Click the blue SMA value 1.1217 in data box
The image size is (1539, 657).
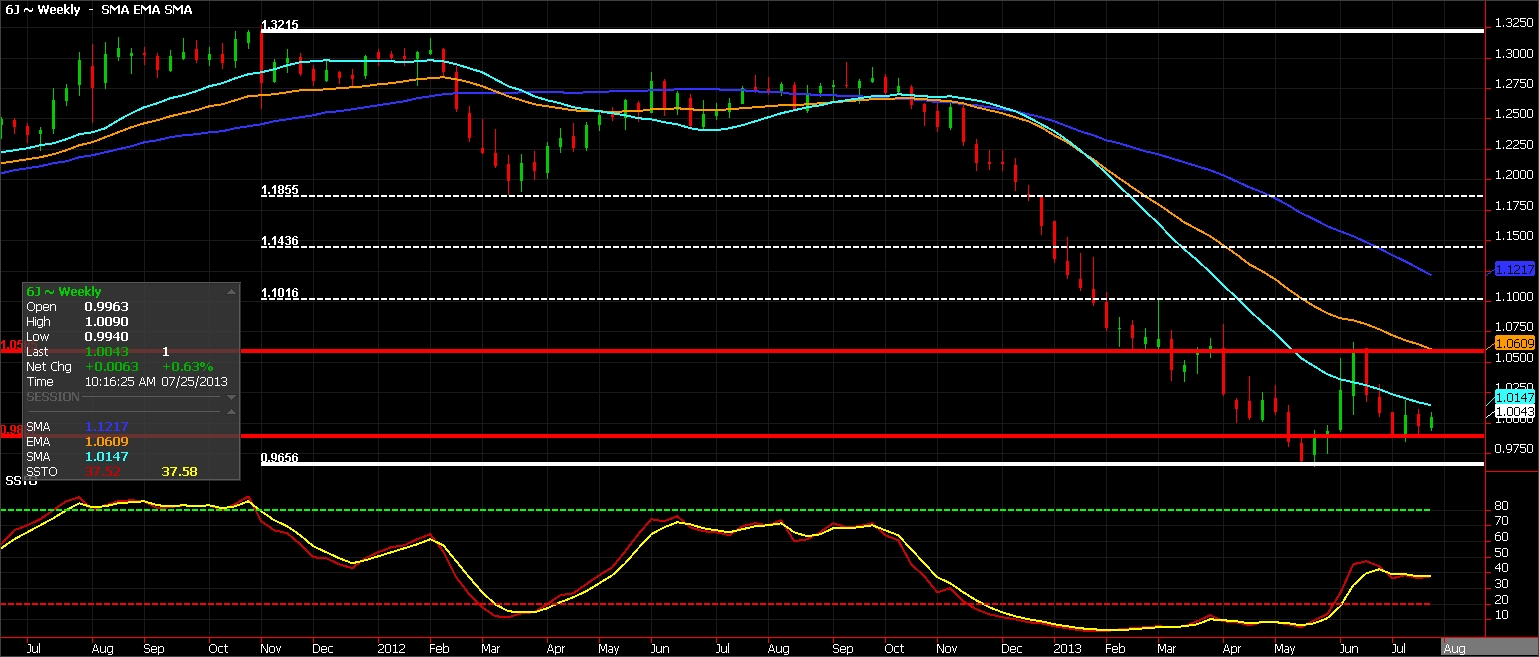(x=109, y=426)
